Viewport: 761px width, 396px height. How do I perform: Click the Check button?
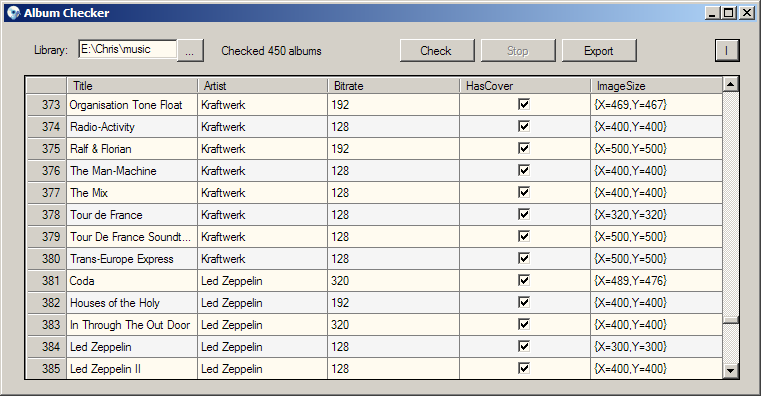pyautogui.click(x=437, y=50)
